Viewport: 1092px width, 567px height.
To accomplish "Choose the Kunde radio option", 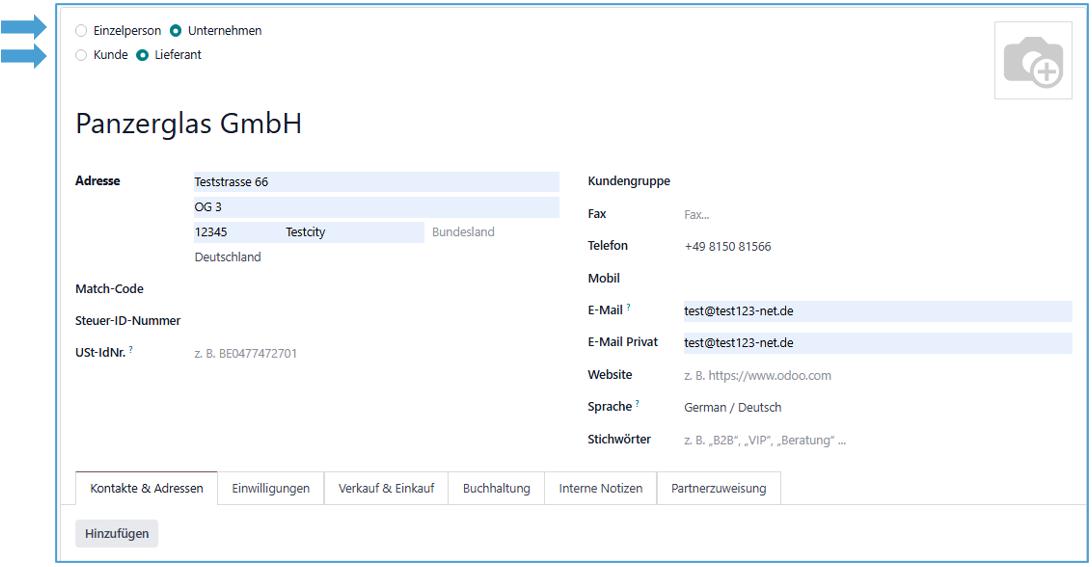I will click(82, 55).
